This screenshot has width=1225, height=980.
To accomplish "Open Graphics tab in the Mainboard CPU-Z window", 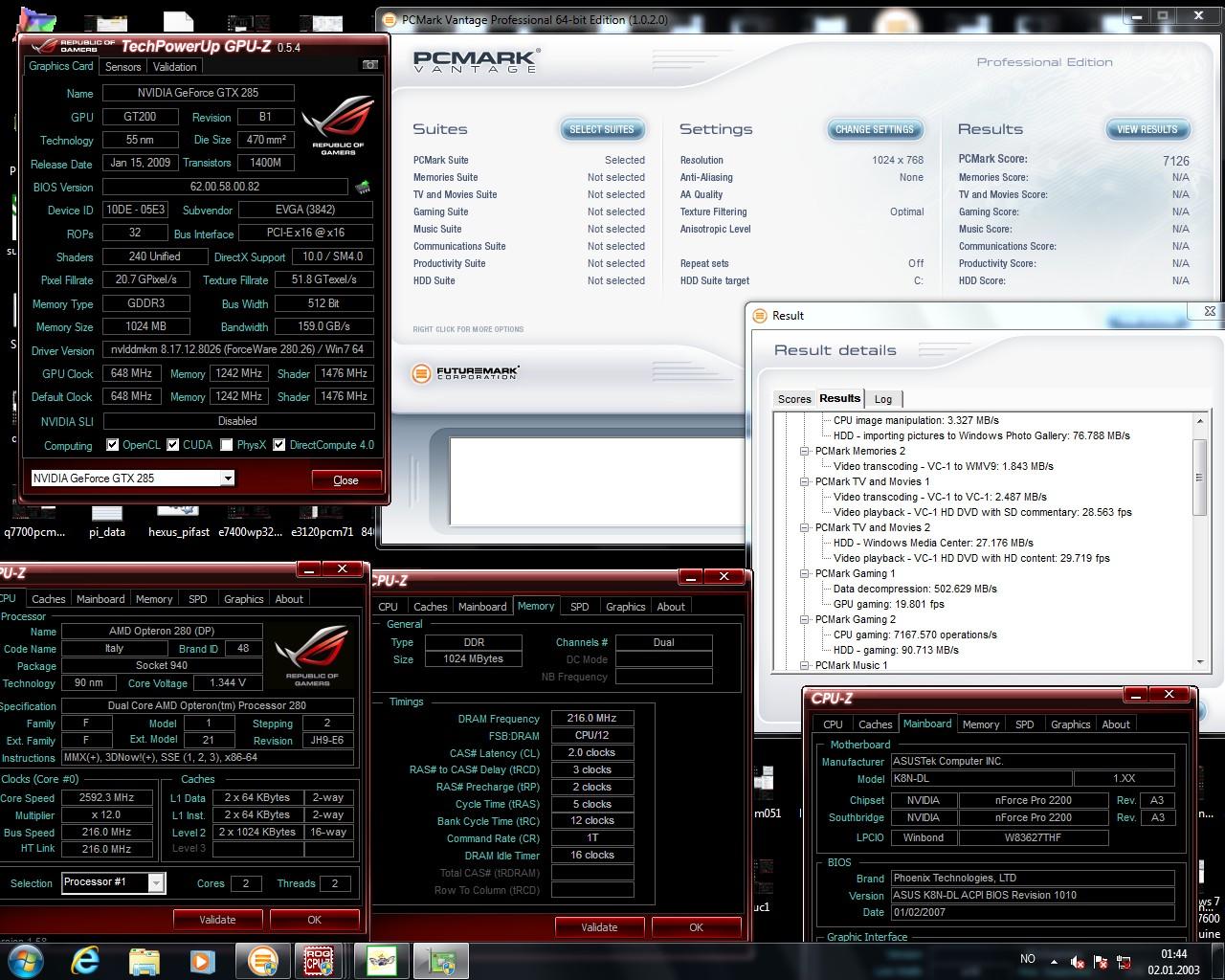I will pyautogui.click(x=1070, y=724).
